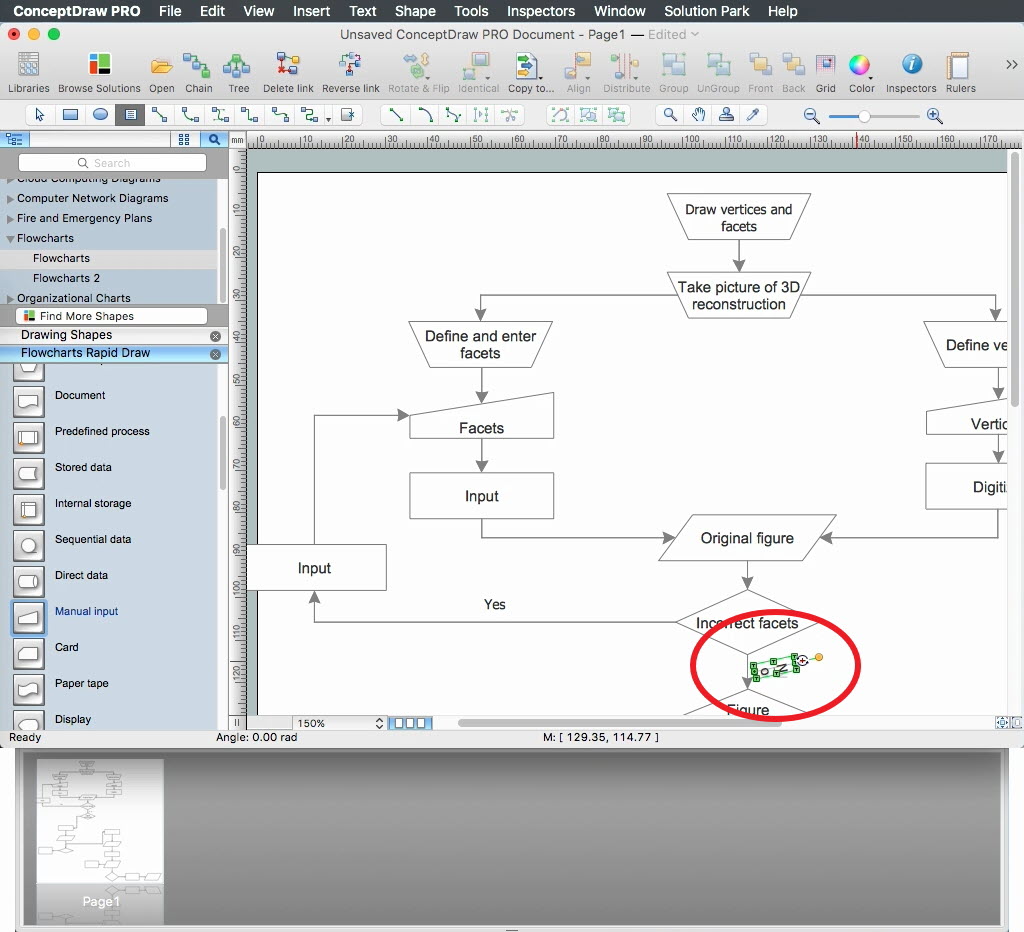Viewport: 1024px width, 932px height.
Task: Collapse the Flowcharts library category
Action: (x=10, y=239)
